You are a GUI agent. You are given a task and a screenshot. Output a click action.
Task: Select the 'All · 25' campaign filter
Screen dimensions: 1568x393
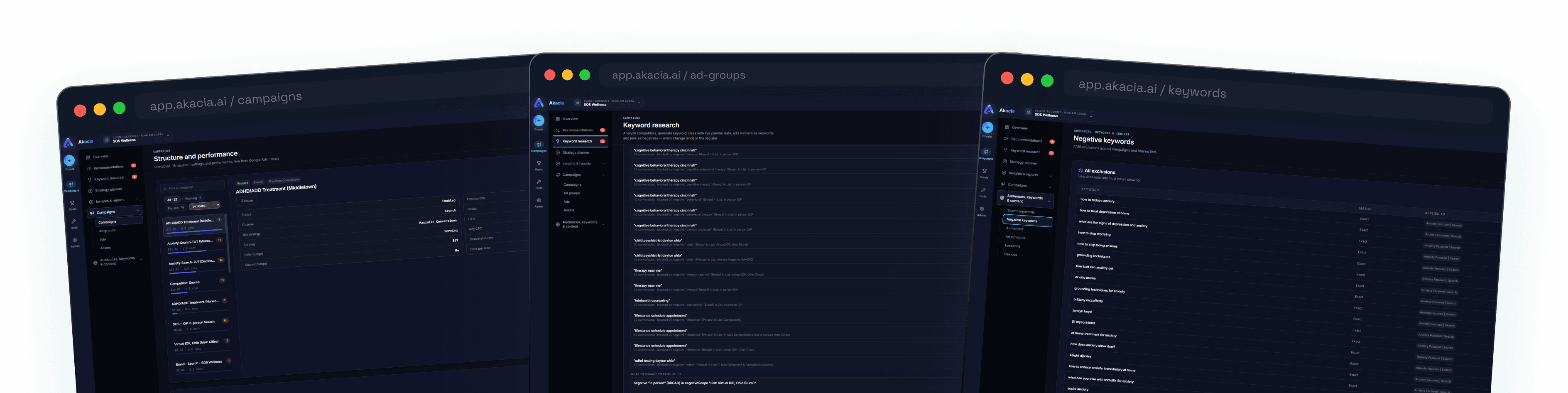172,199
